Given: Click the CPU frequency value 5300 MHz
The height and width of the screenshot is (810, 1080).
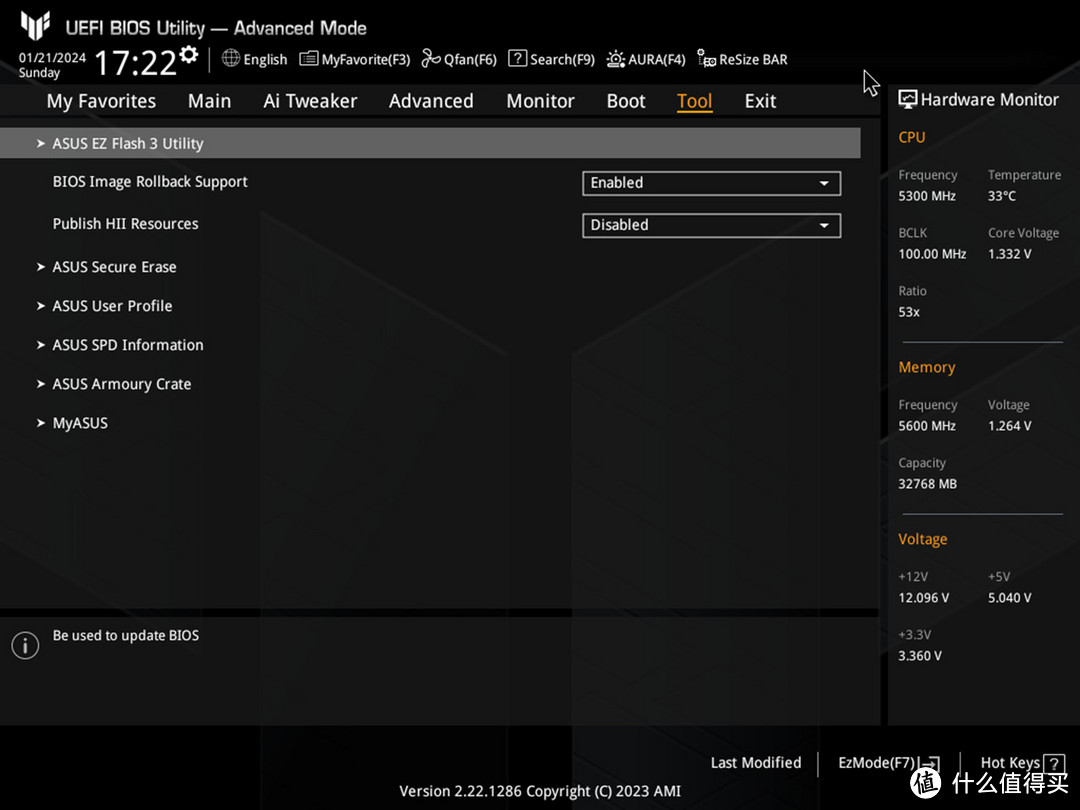Looking at the screenshot, I should pyautogui.click(x=927, y=196).
